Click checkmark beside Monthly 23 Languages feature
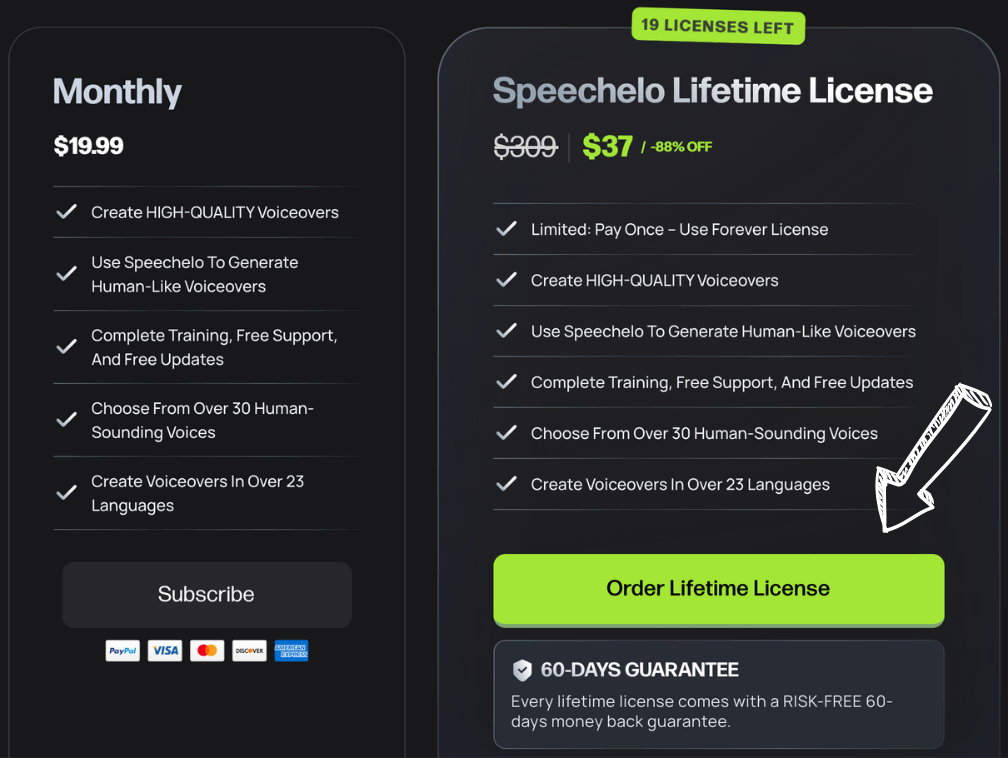1008x758 pixels. 67,493
